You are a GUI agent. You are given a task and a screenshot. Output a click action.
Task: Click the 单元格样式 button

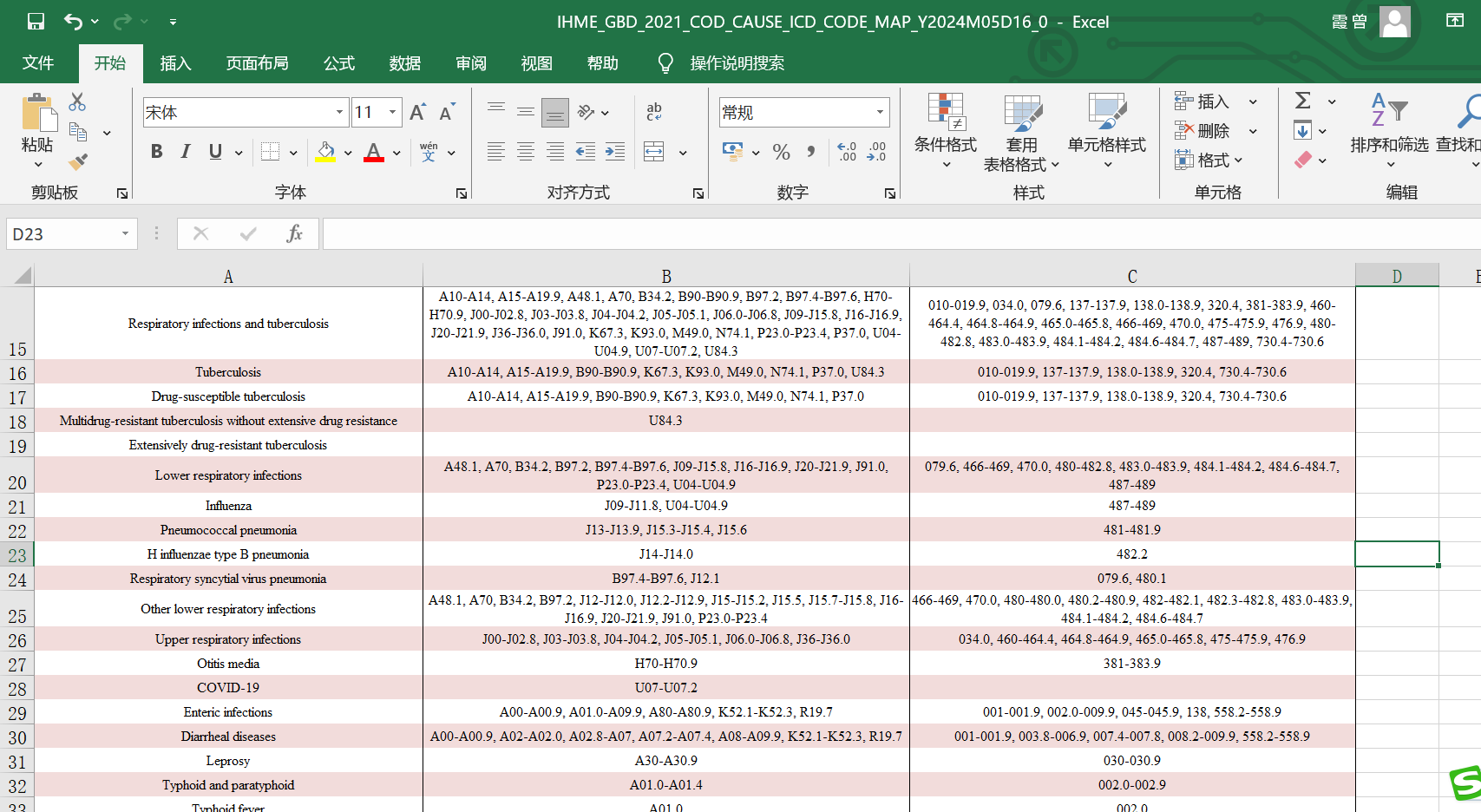coord(1106,128)
